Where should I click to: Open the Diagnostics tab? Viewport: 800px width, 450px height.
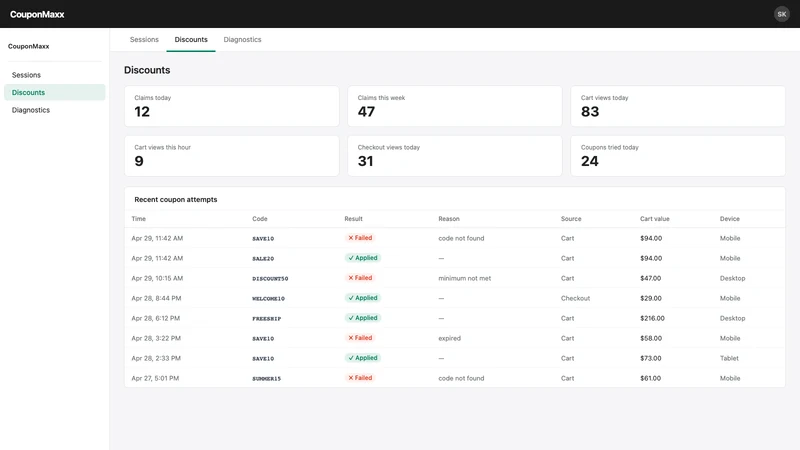242,39
